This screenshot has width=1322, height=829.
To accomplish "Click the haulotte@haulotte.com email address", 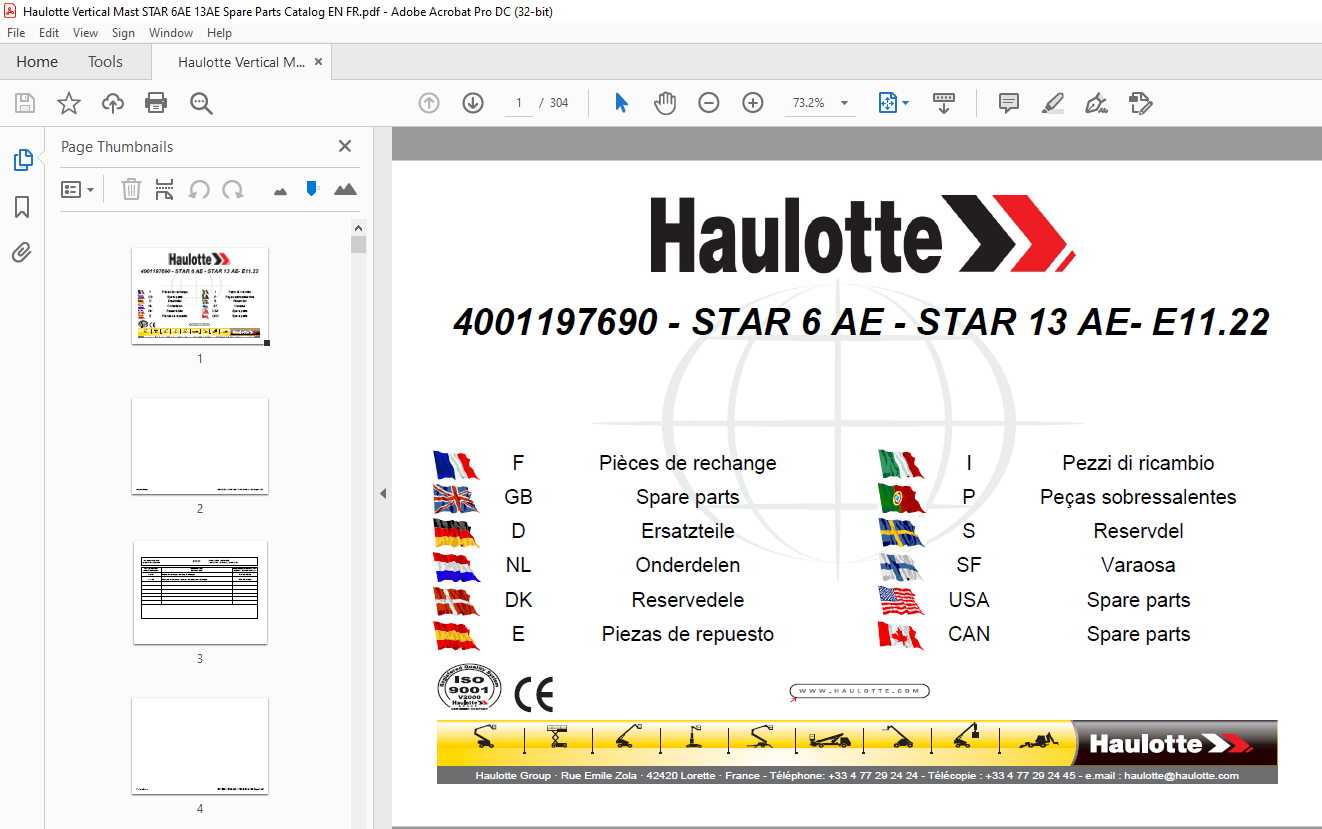I will [1181, 776].
